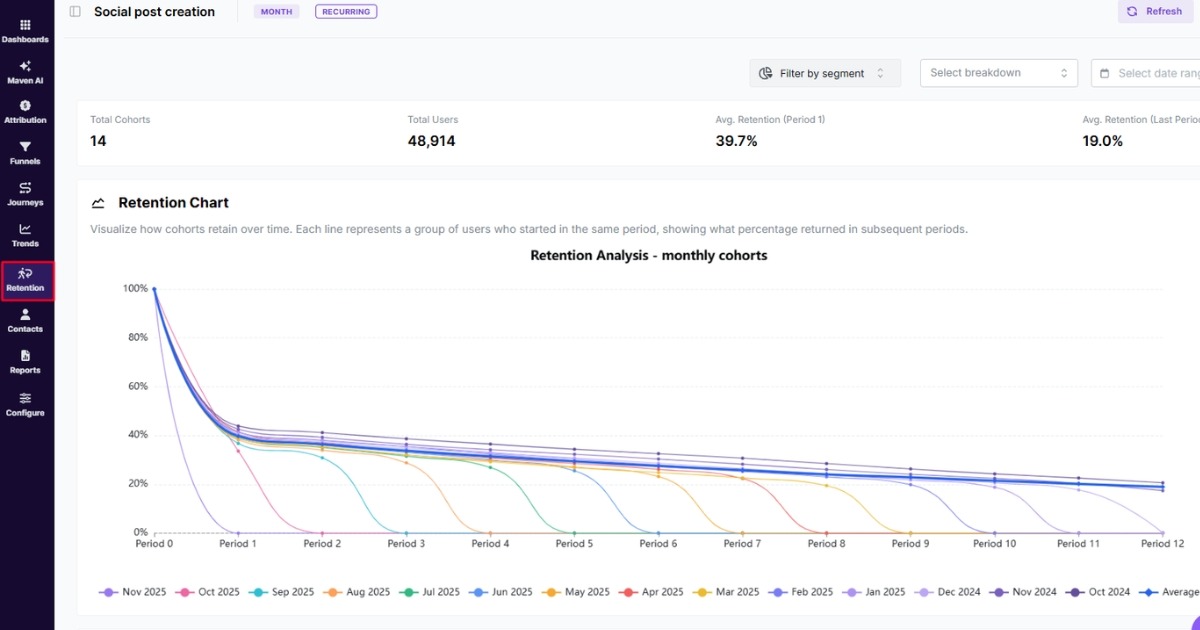
Task: Click the Retention Chart heading icon
Action: point(98,202)
